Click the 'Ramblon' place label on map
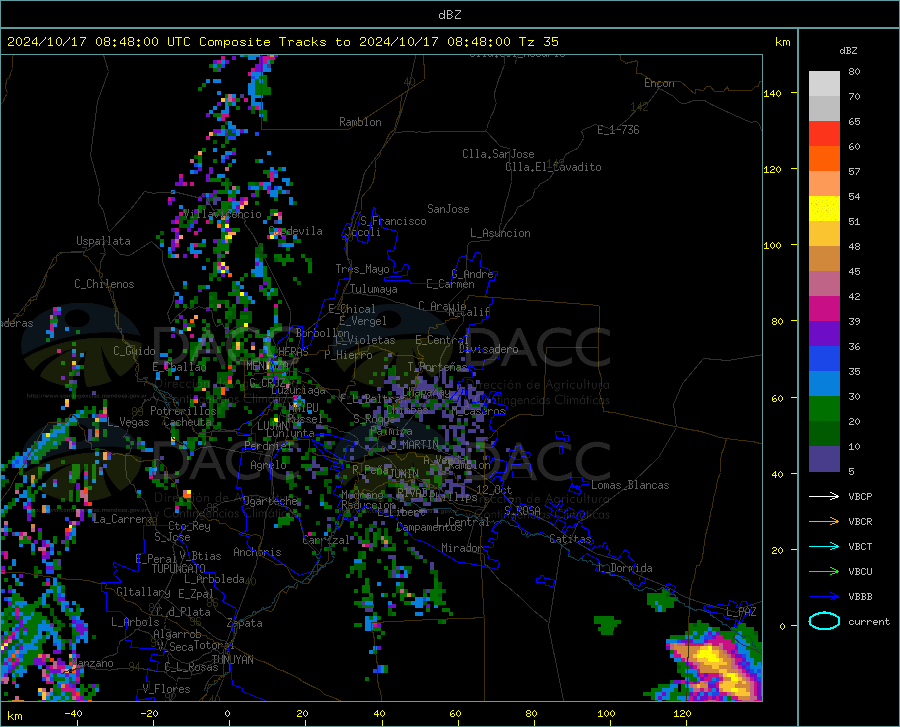The height and width of the screenshot is (727, 900). (x=360, y=122)
